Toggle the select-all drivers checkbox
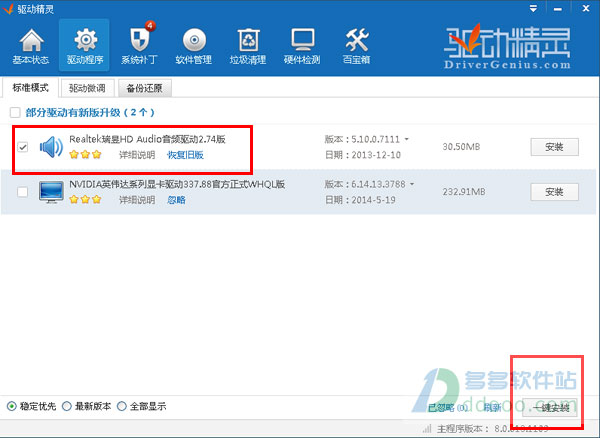The height and width of the screenshot is (438, 600). 15,112
